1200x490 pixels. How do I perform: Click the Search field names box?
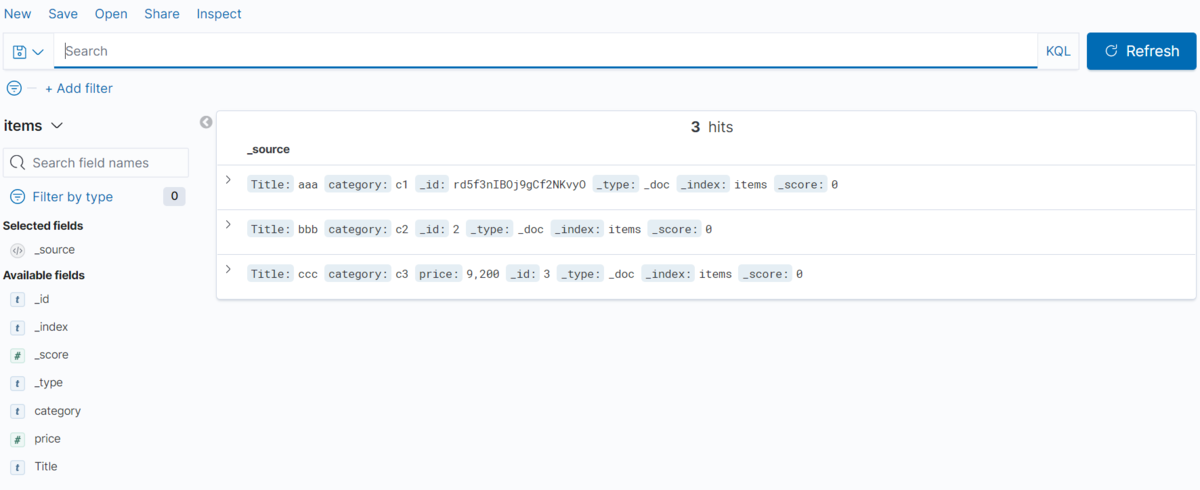point(96,163)
